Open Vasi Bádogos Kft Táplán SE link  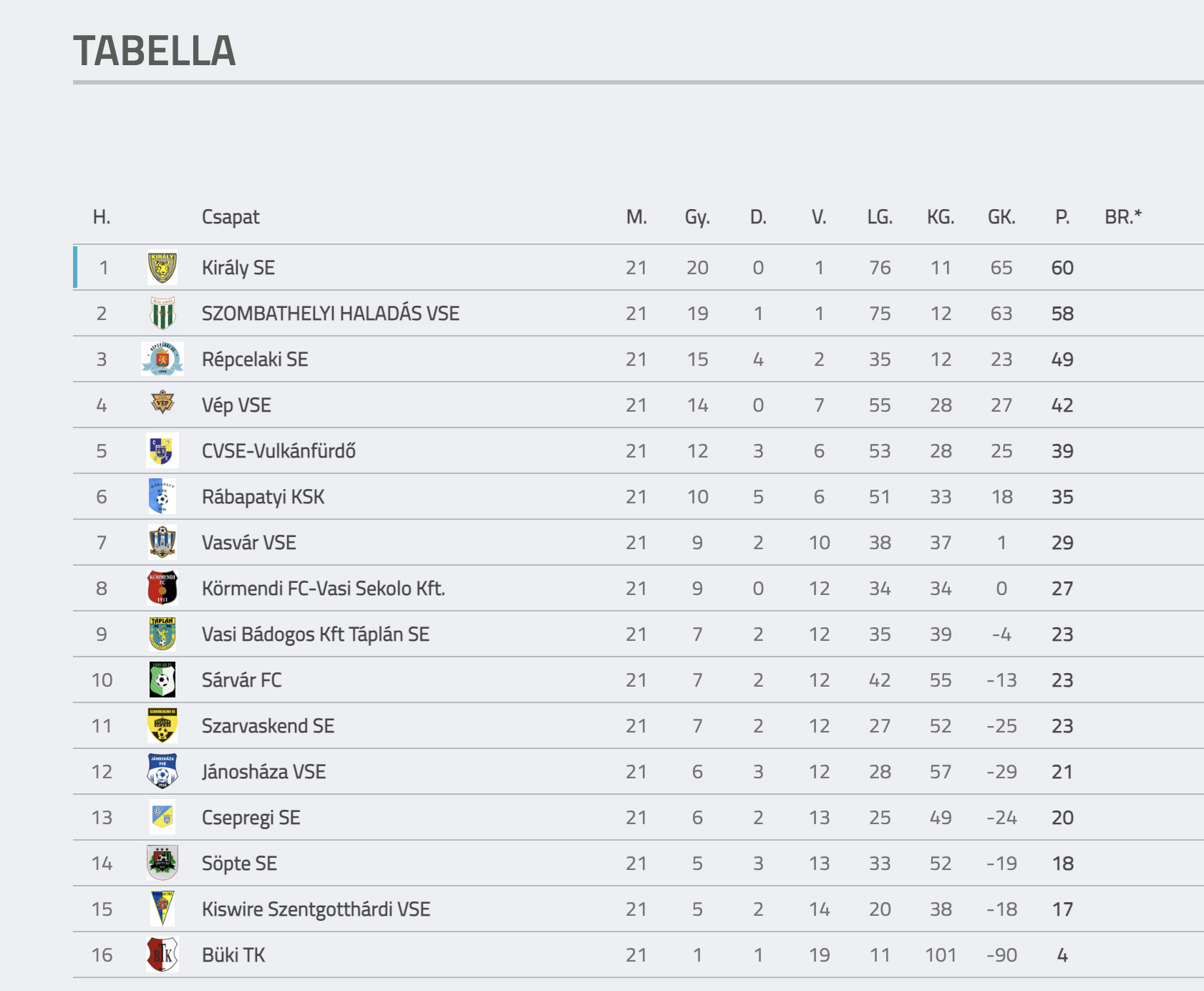(x=316, y=634)
